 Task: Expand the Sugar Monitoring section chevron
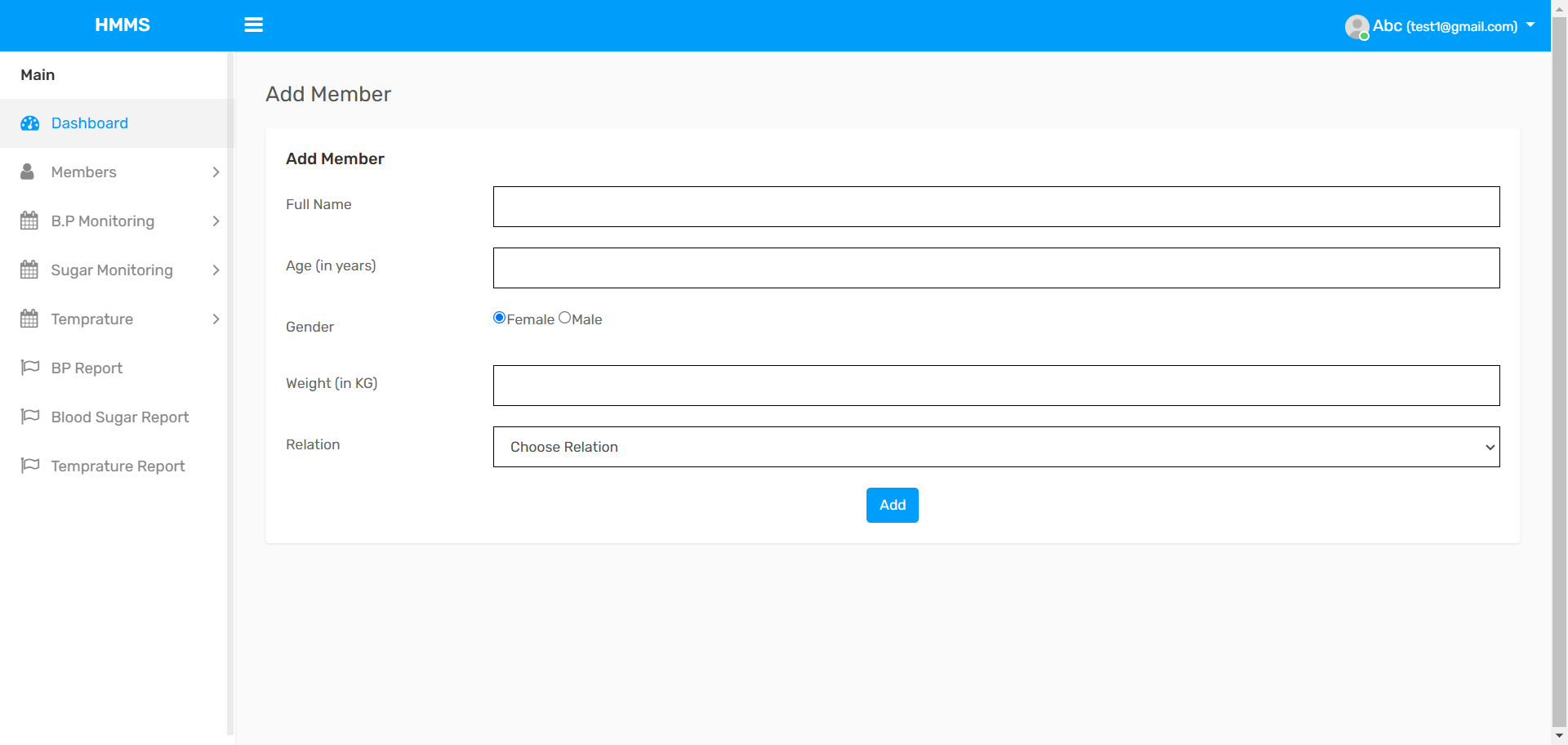pos(215,270)
